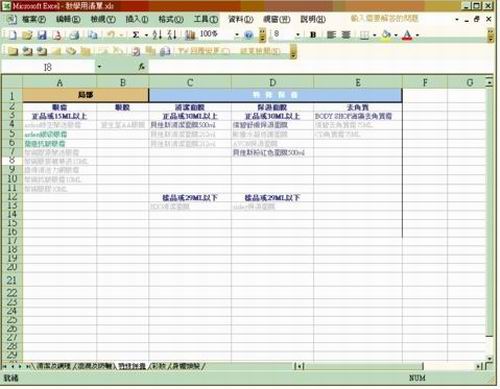Open the fill color palette dropdown arrow
500x389 pixels.
pyautogui.click(x=396, y=35)
